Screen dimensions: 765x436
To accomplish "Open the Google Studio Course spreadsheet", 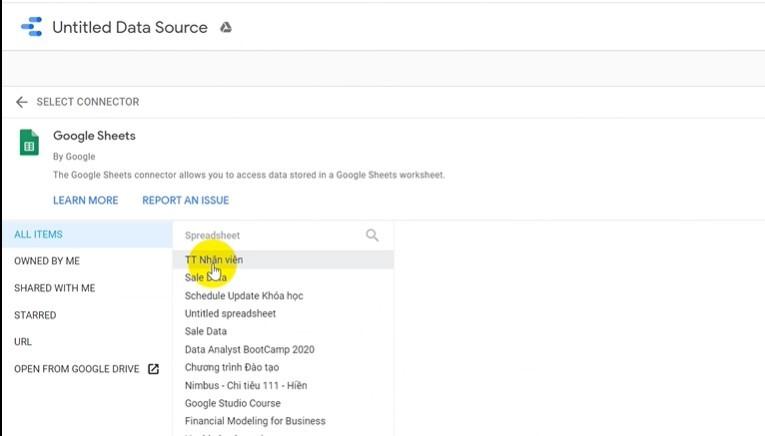I will coord(233,403).
